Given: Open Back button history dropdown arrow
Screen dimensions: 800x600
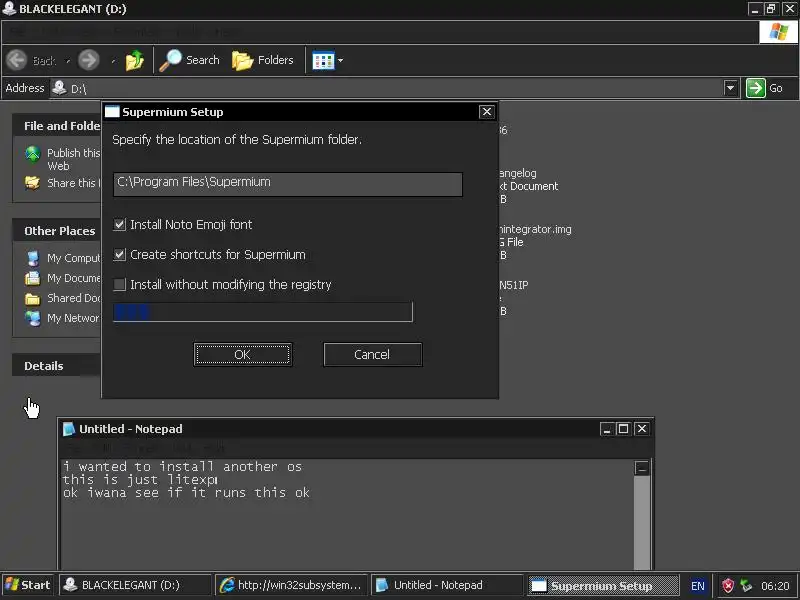Looking at the screenshot, I should coord(67,61).
